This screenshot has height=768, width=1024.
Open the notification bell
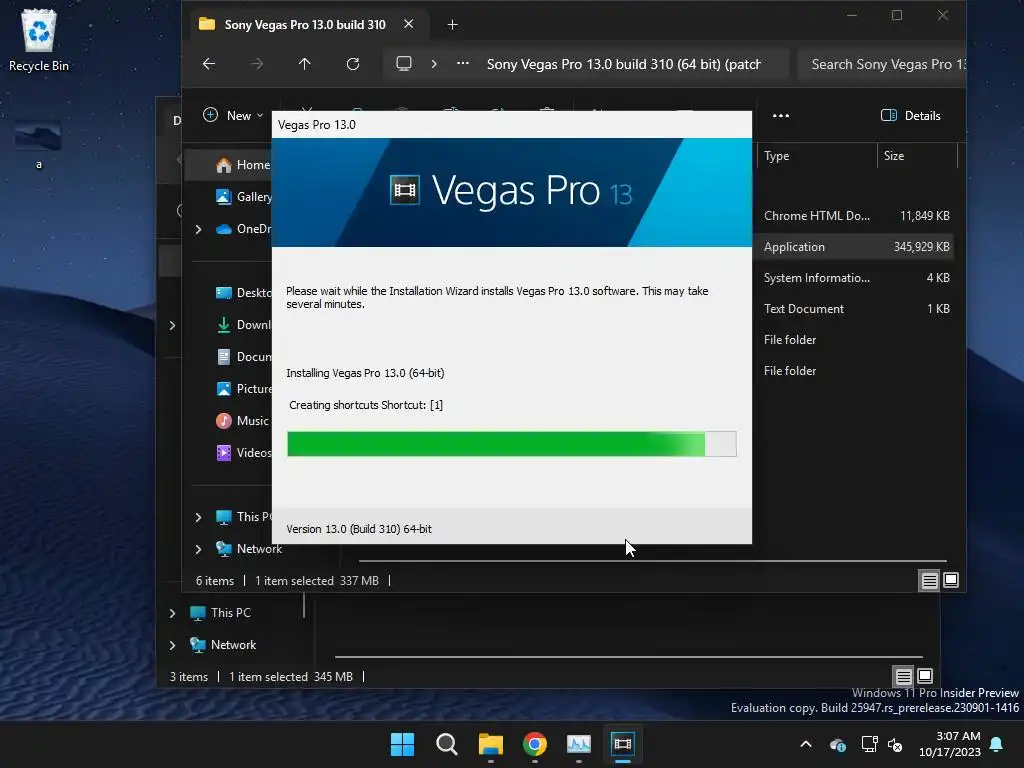pos(997,744)
